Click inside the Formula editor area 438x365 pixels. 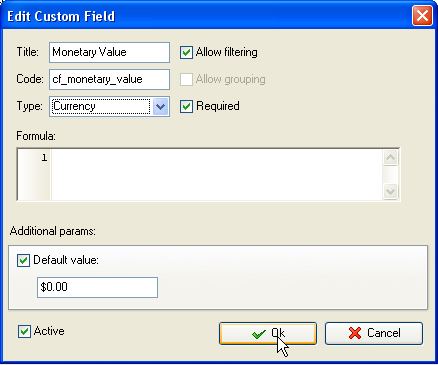[x=217, y=174]
